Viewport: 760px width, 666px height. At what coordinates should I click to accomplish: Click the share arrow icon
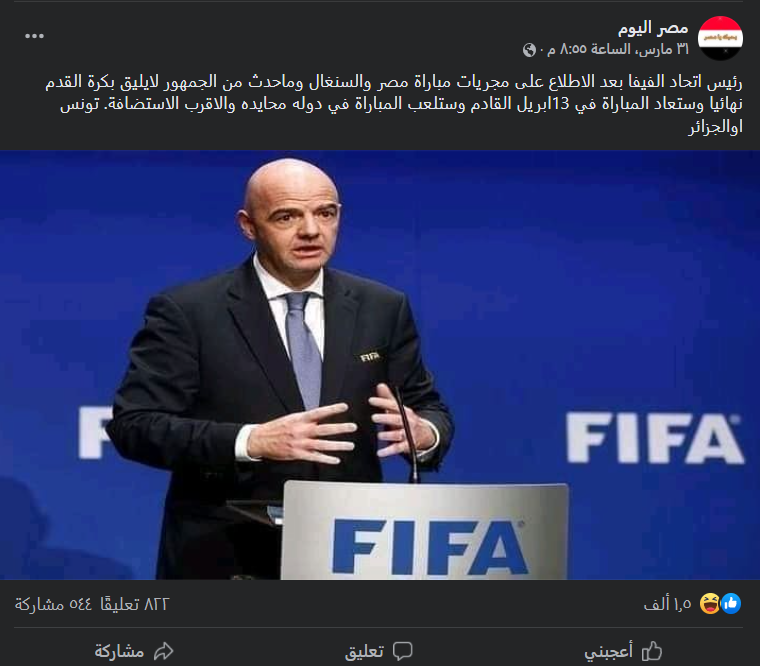click(163, 650)
